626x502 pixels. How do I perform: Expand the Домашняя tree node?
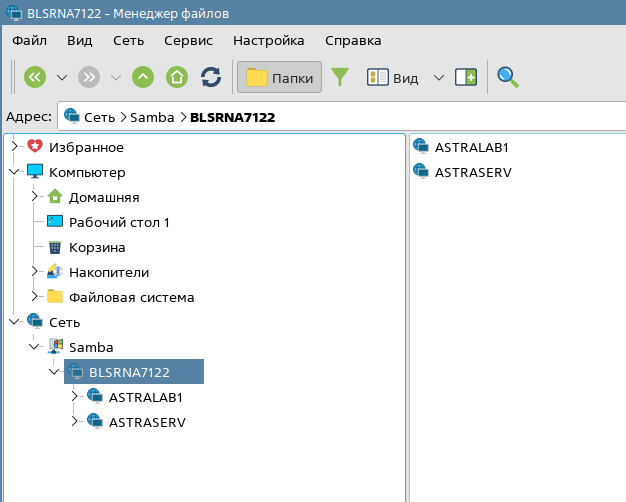coord(34,196)
